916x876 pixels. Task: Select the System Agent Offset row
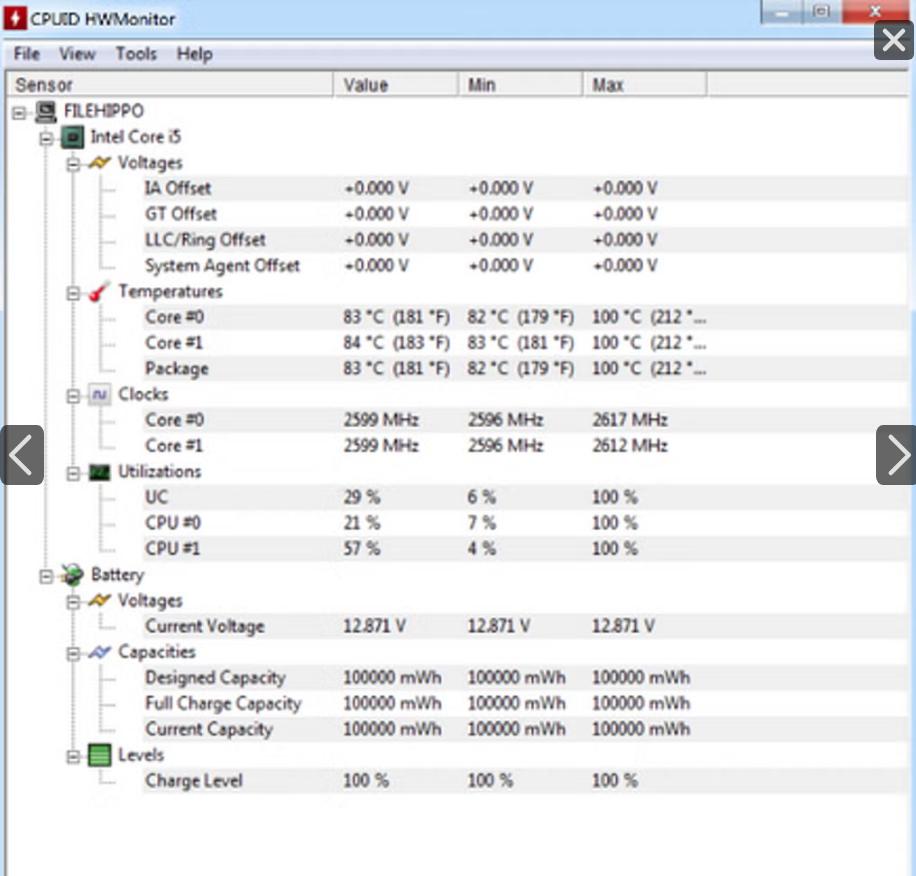(x=525, y=266)
